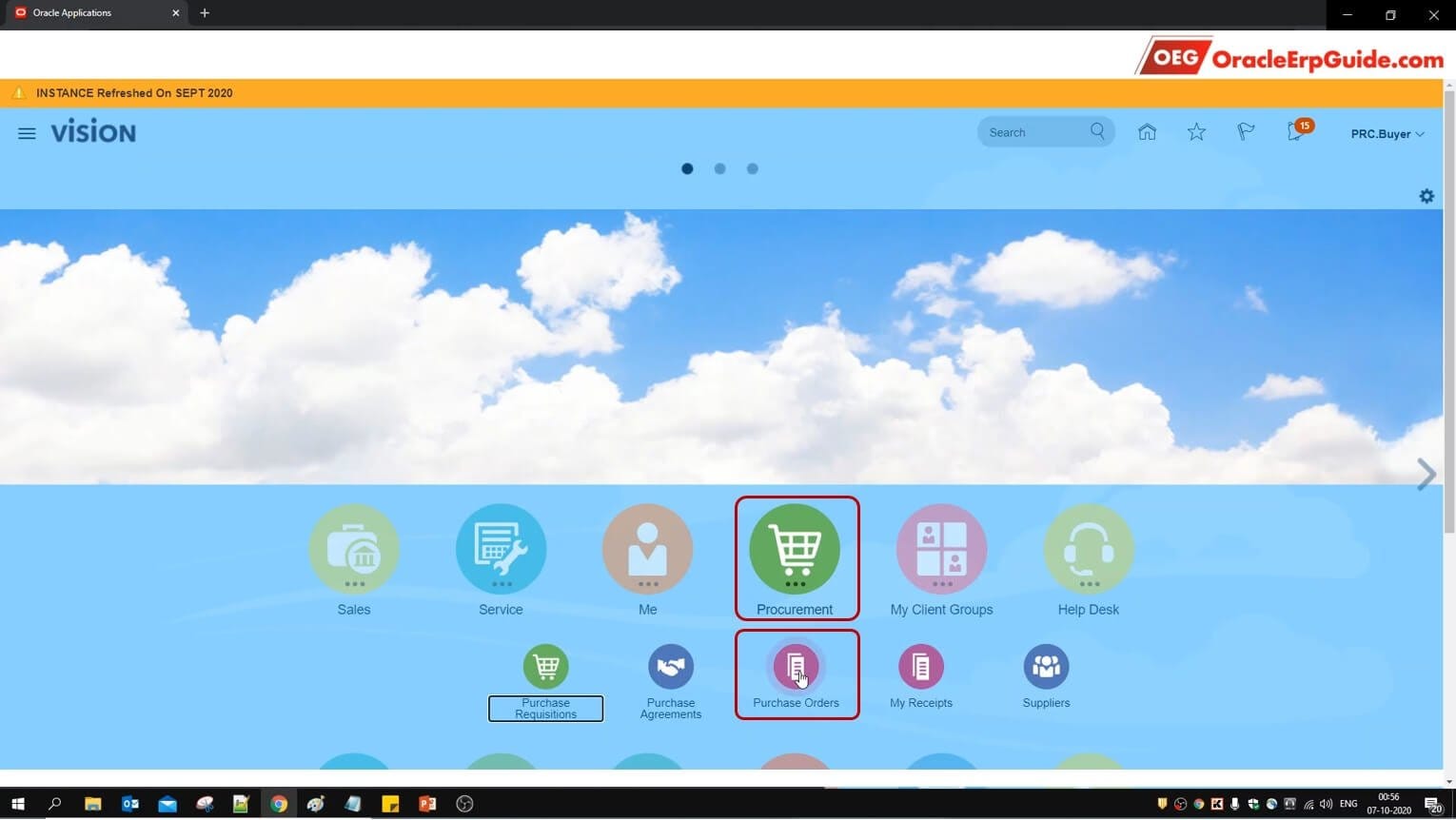Open the My Receipts icon
This screenshot has height=820, width=1456.
click(x=921, y=667)
